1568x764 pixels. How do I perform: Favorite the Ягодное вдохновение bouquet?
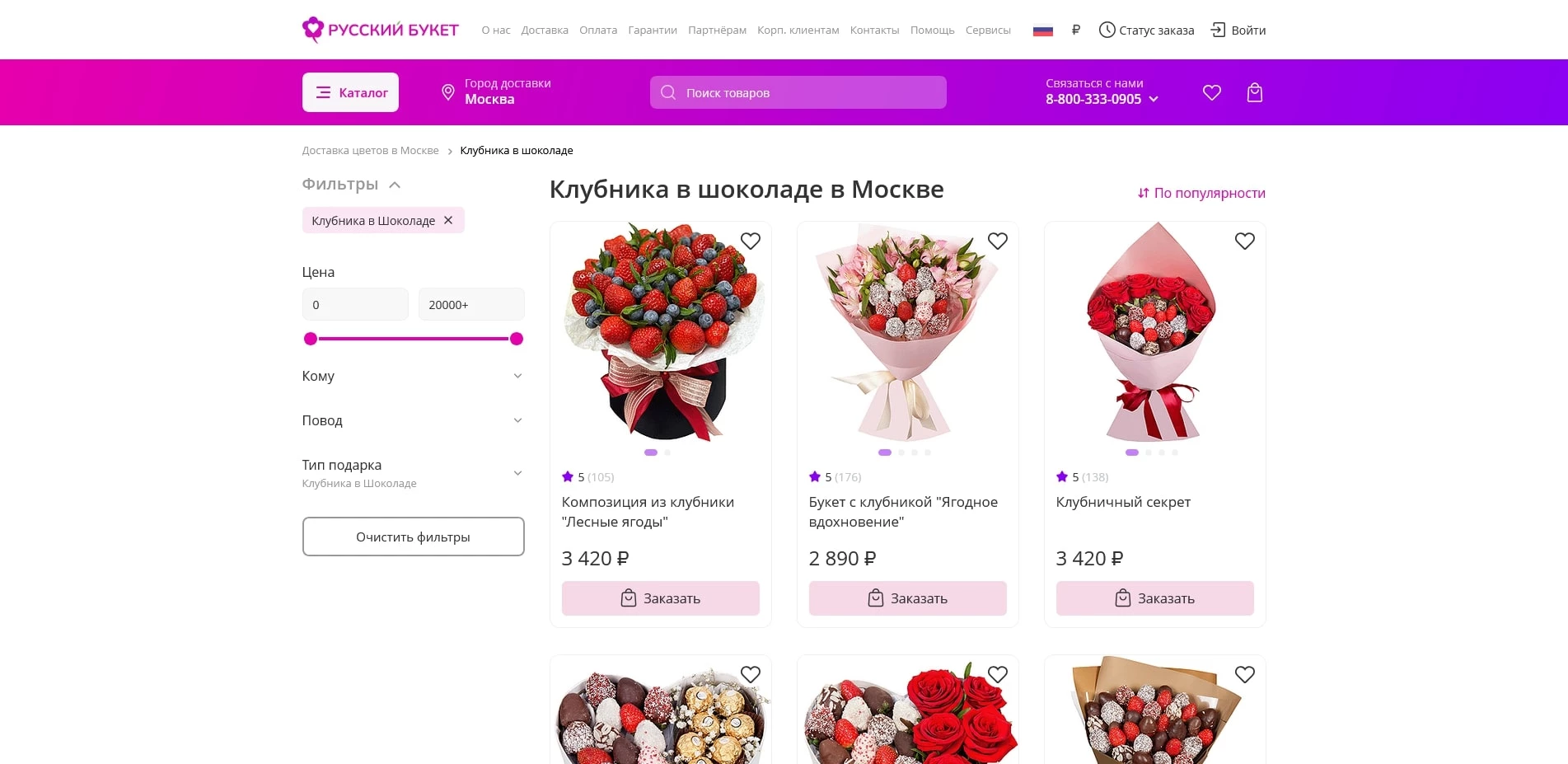pyautogui.click(x=997, y=241)
